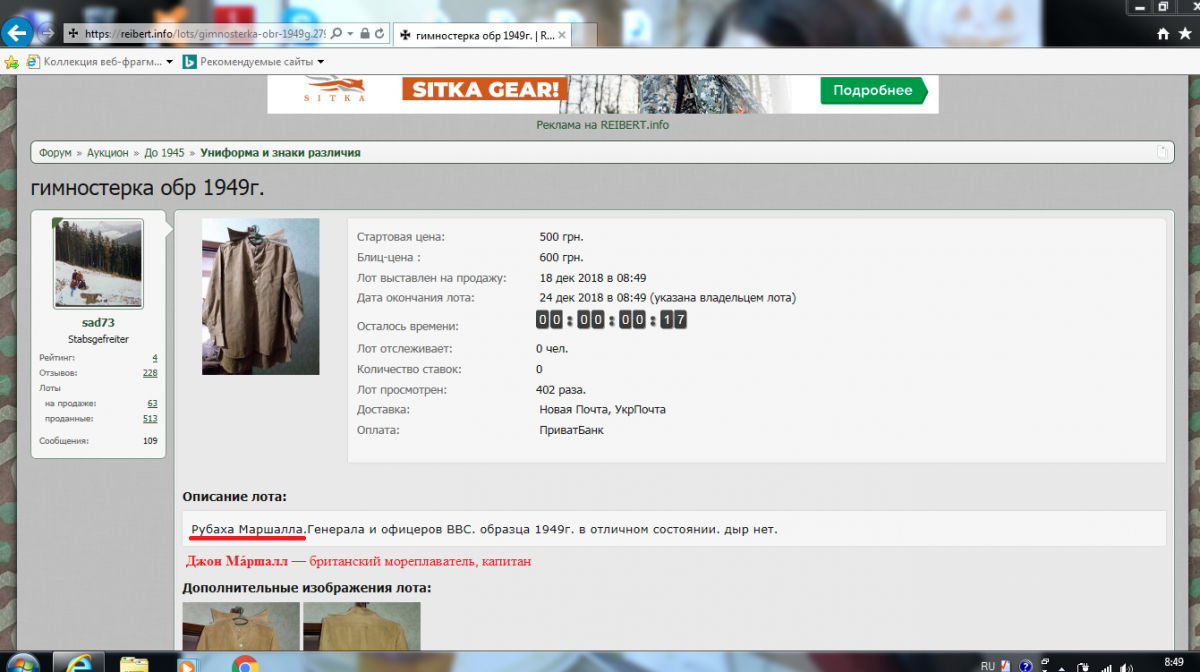The image size is (1200, 672).
Task: Open the Аукцион breadcrumb menu item
Action: point(106,152)
